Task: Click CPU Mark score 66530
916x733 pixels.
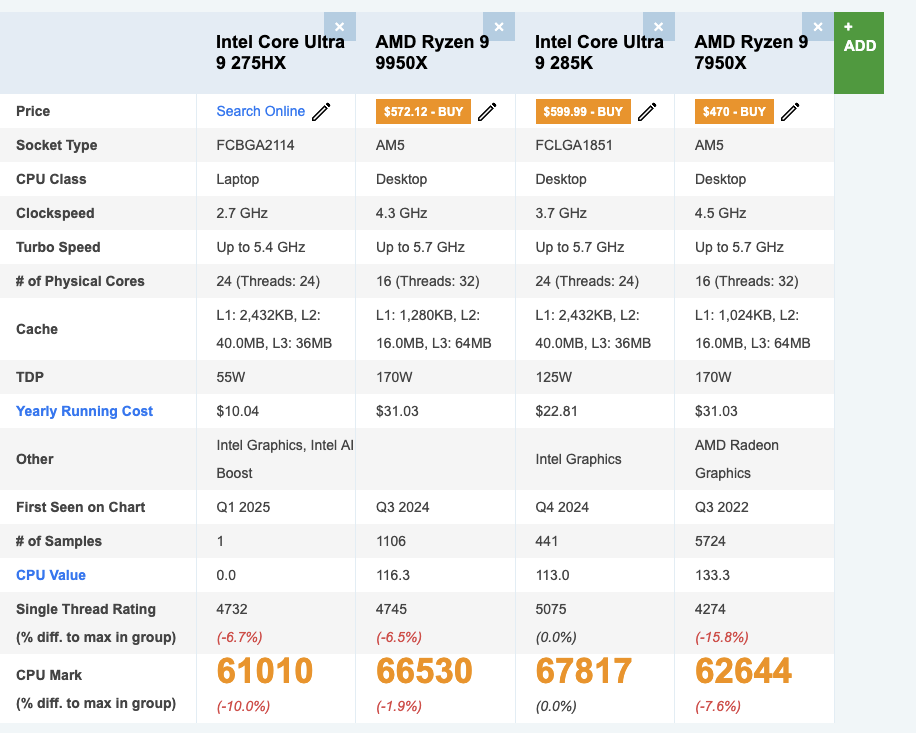Action: (x=424, y=671)
